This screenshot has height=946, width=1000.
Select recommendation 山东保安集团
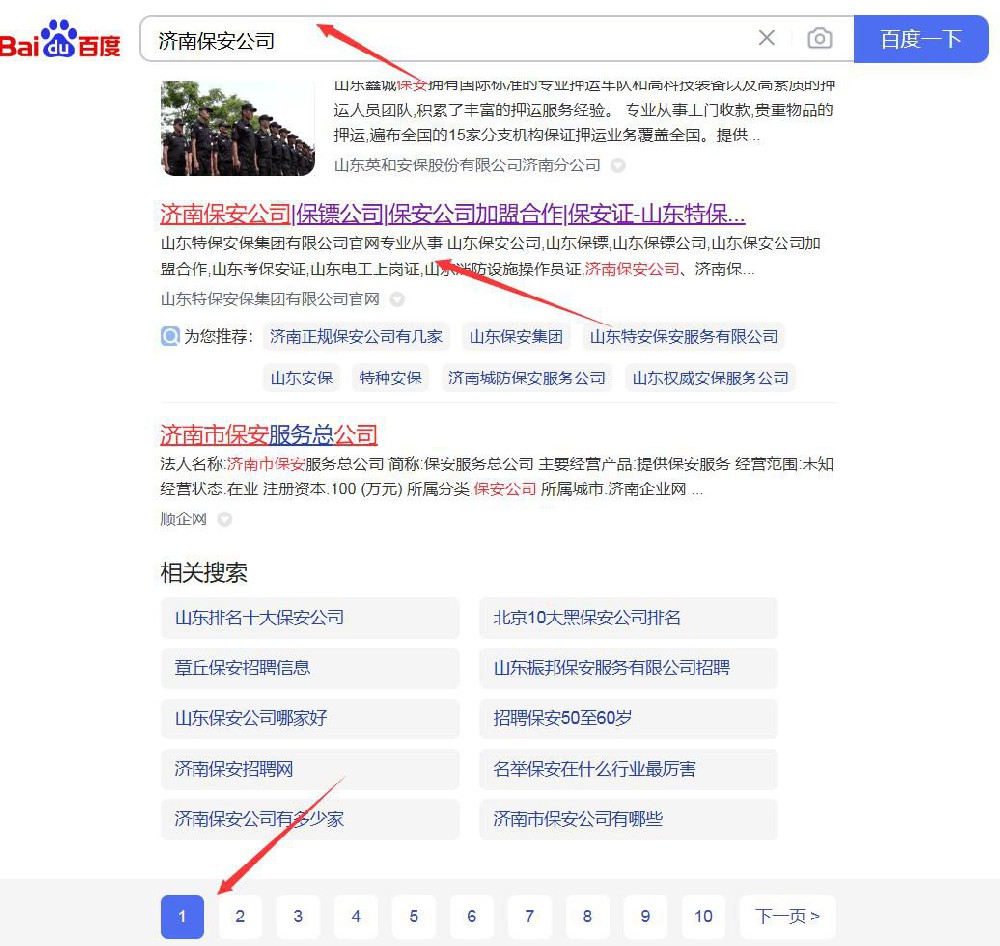click(516, 337)
